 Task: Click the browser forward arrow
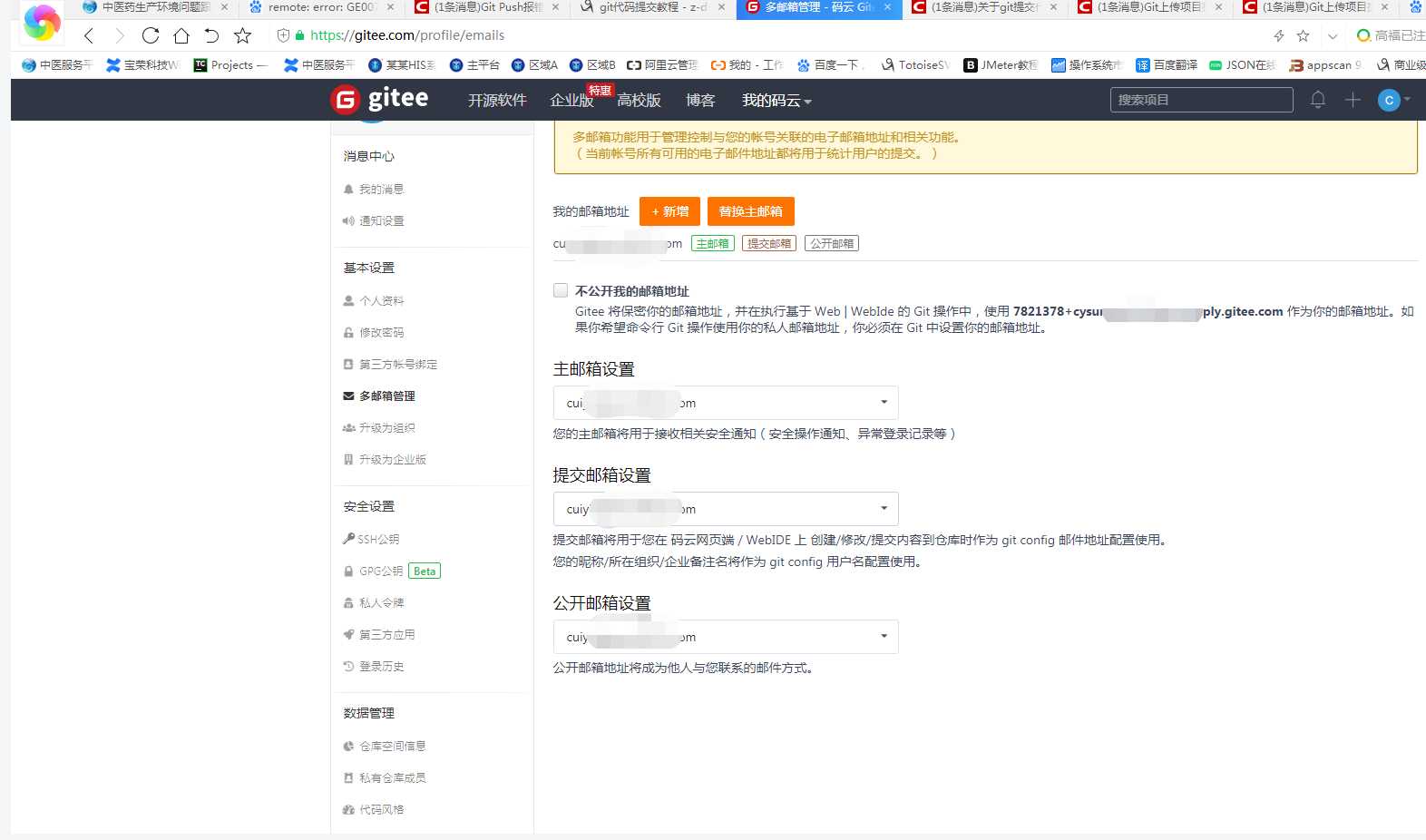(119, 35)
